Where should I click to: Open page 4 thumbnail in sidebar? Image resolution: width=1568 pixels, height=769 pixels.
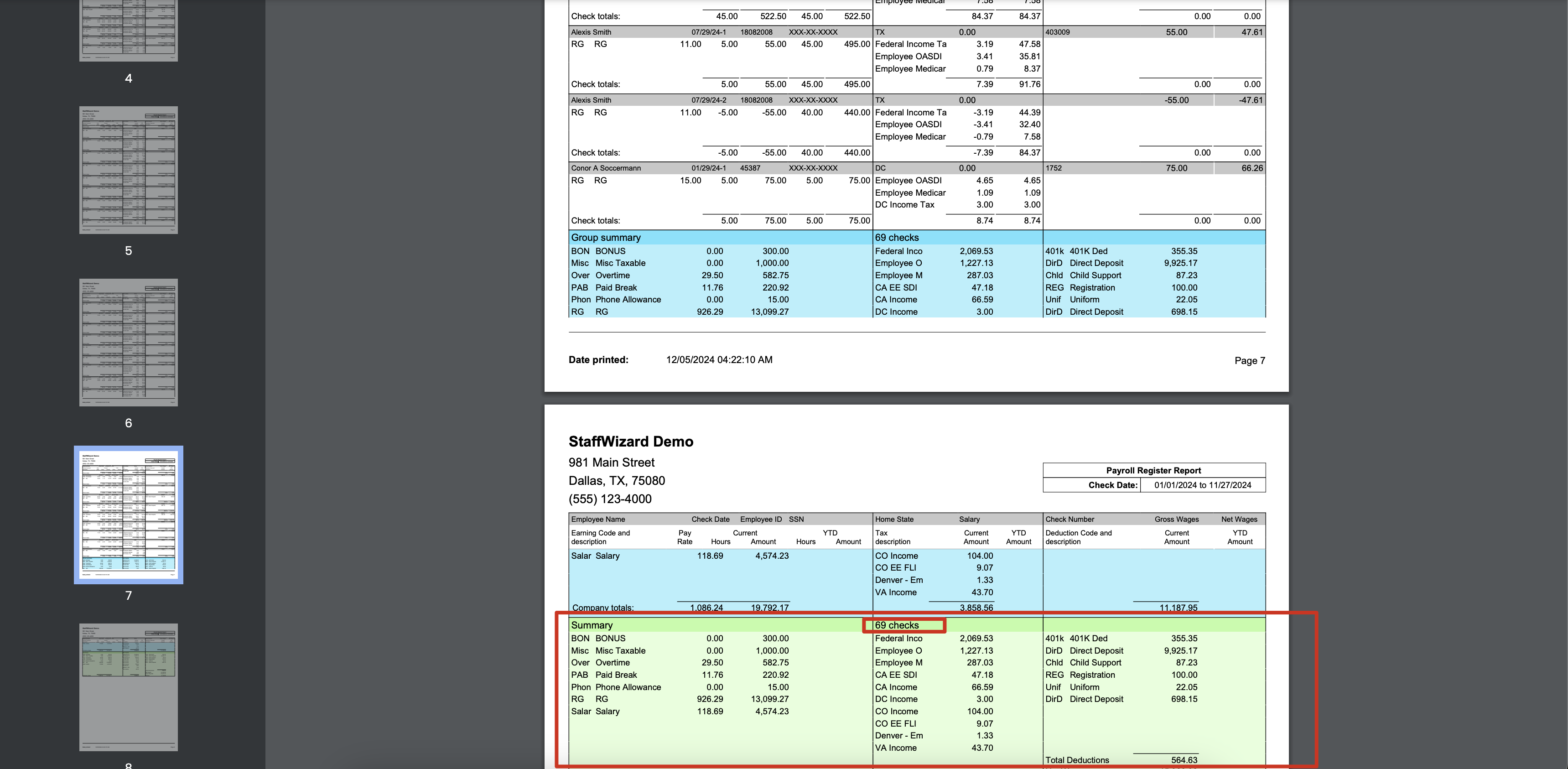pyautogui.click(x=129, y=31)
